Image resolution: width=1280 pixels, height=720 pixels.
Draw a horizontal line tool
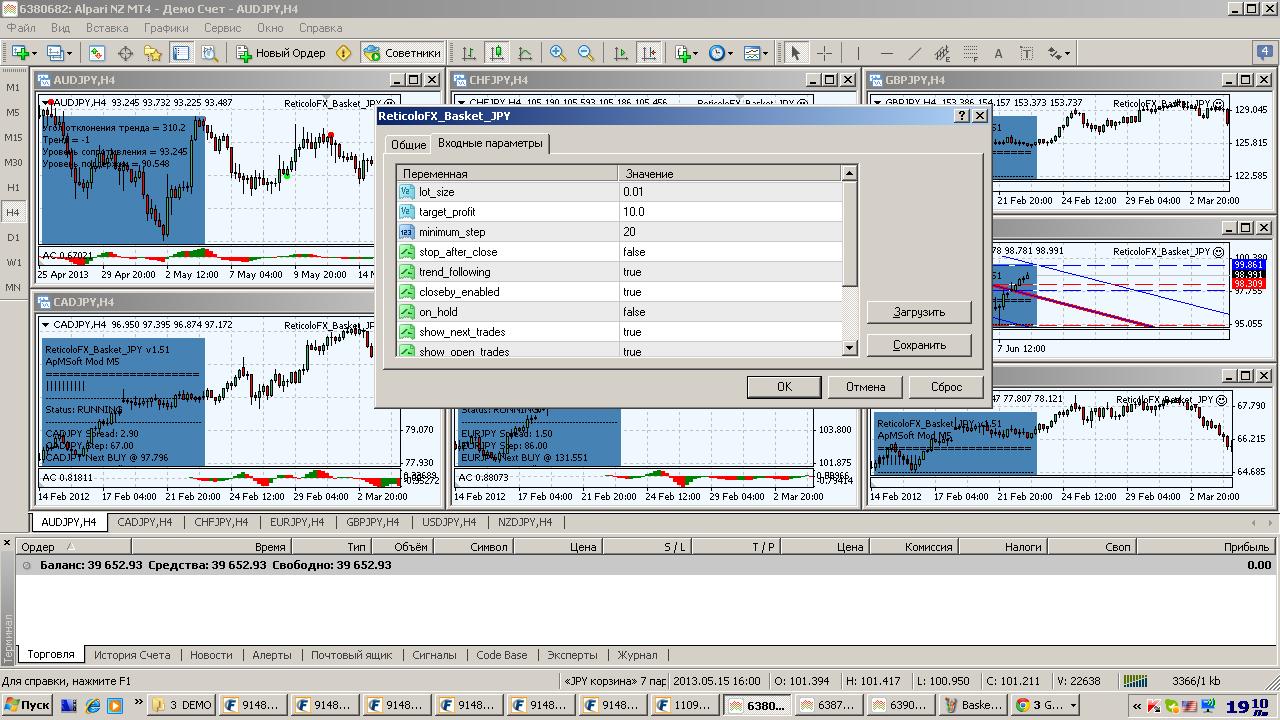pyautogui.click(x=886, y=53)
